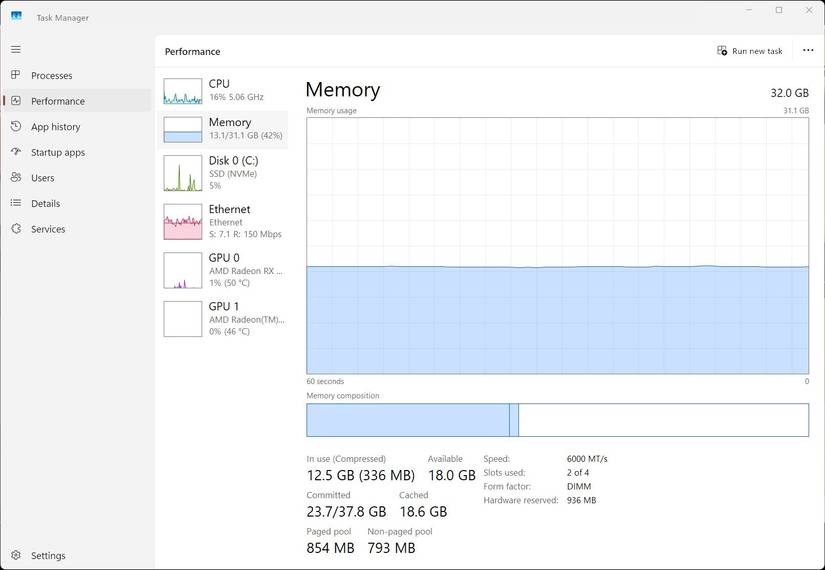Open the three-dot more options menu

pyautogui.click(x=808, y=51)
